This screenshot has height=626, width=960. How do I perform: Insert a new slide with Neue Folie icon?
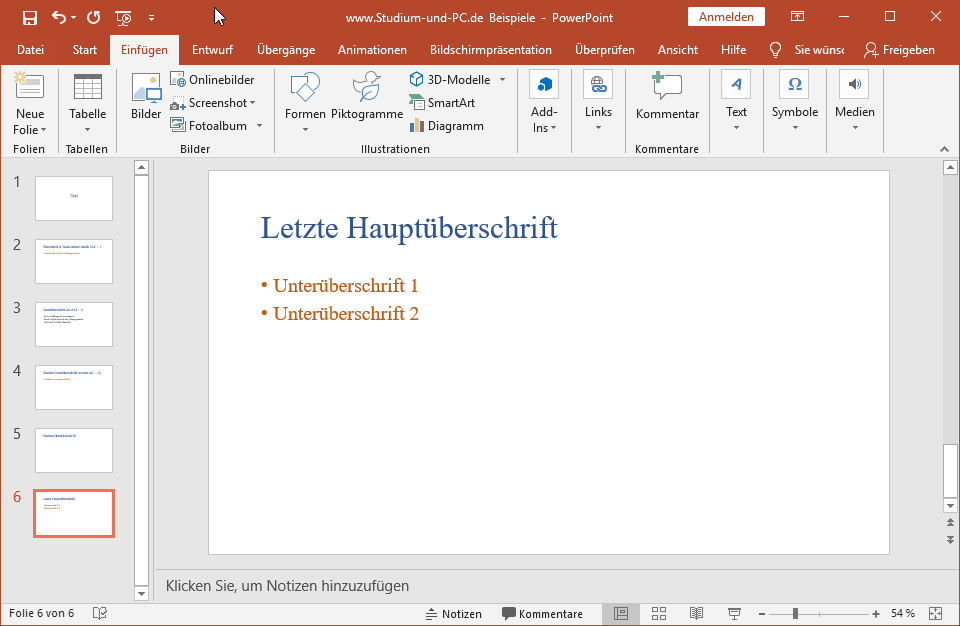click(29, 87)
